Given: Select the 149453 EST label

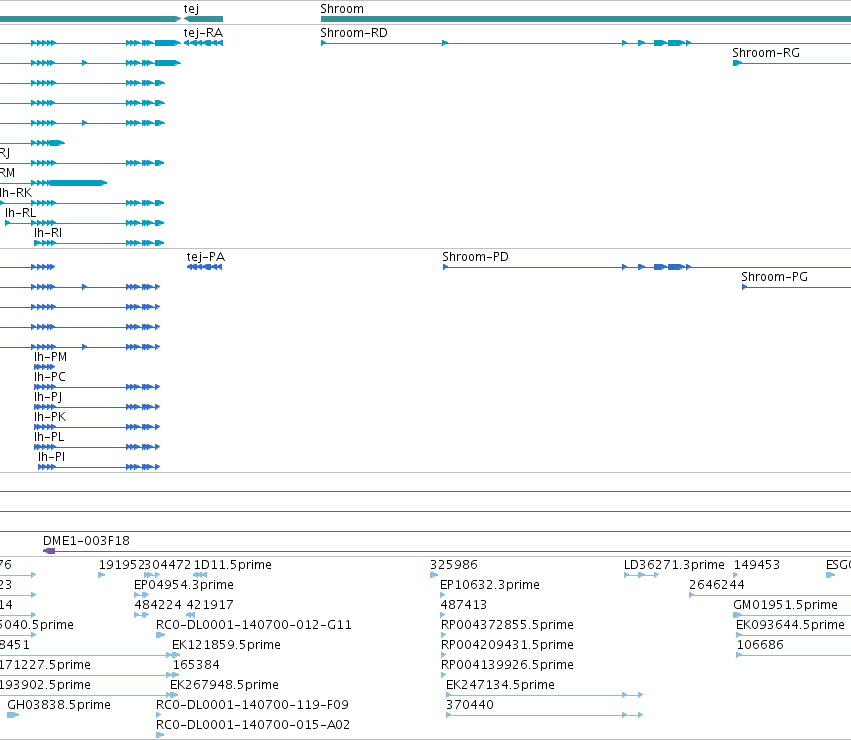Looking at the screenshot, I should click(757, 565).
